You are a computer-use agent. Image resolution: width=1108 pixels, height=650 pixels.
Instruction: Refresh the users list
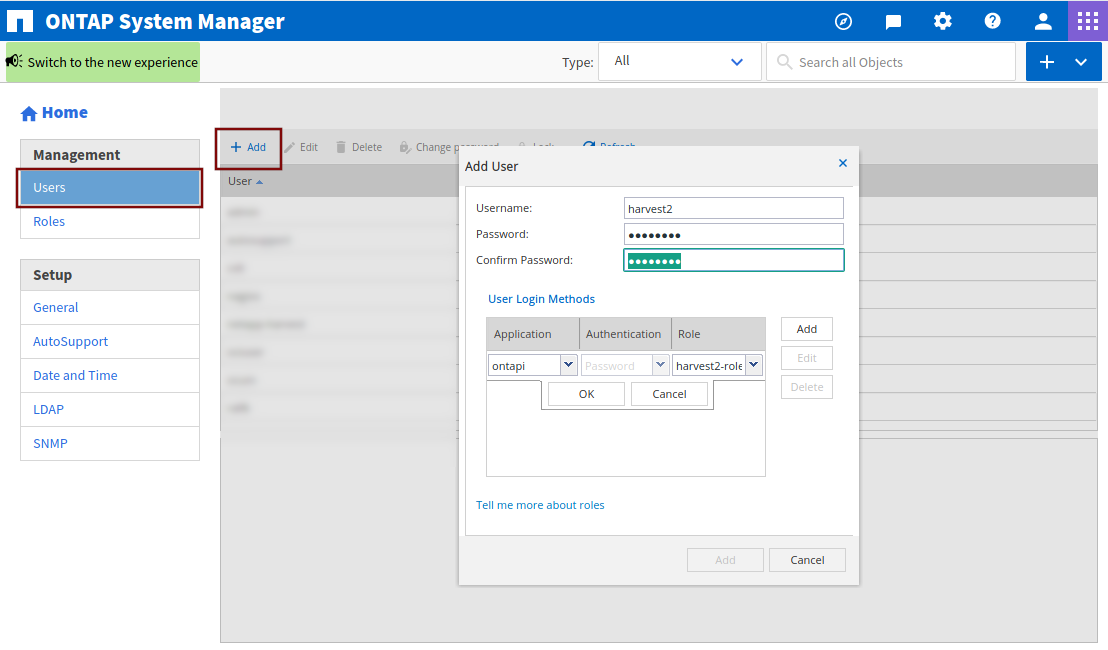[x=608, y=146]
